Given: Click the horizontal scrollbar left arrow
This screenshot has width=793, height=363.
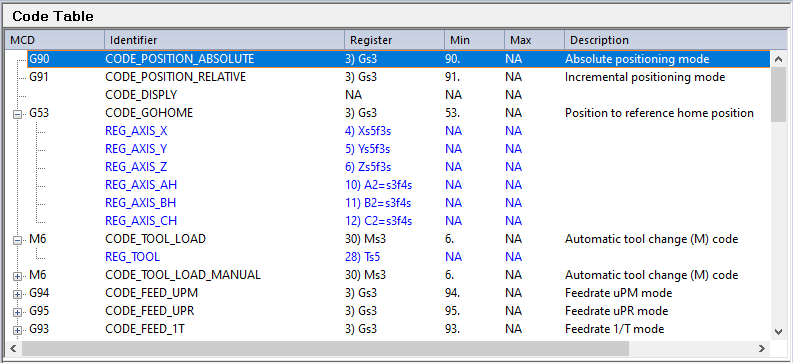Looking at the screenshot, I should point(13,348).
